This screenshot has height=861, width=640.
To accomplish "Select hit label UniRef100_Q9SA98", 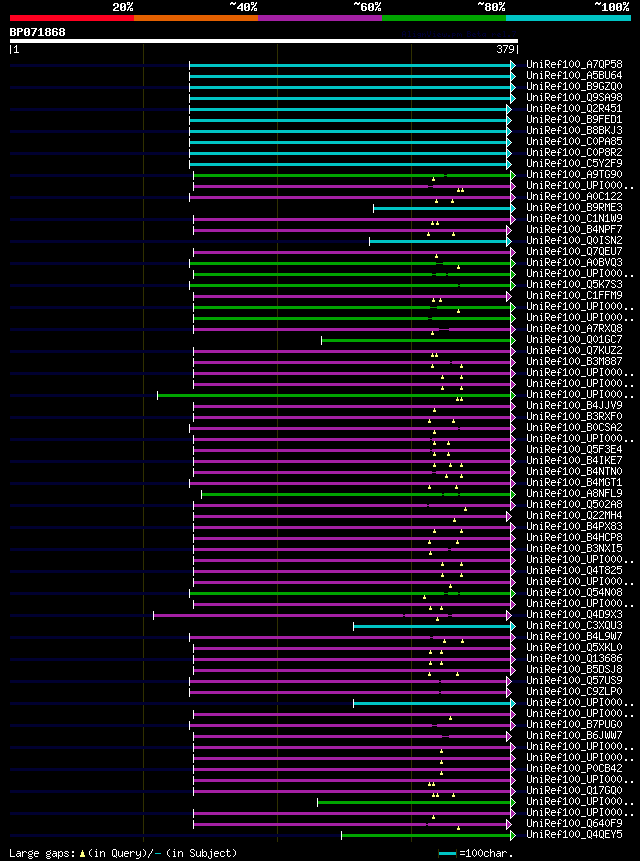I will pos(574,98).
